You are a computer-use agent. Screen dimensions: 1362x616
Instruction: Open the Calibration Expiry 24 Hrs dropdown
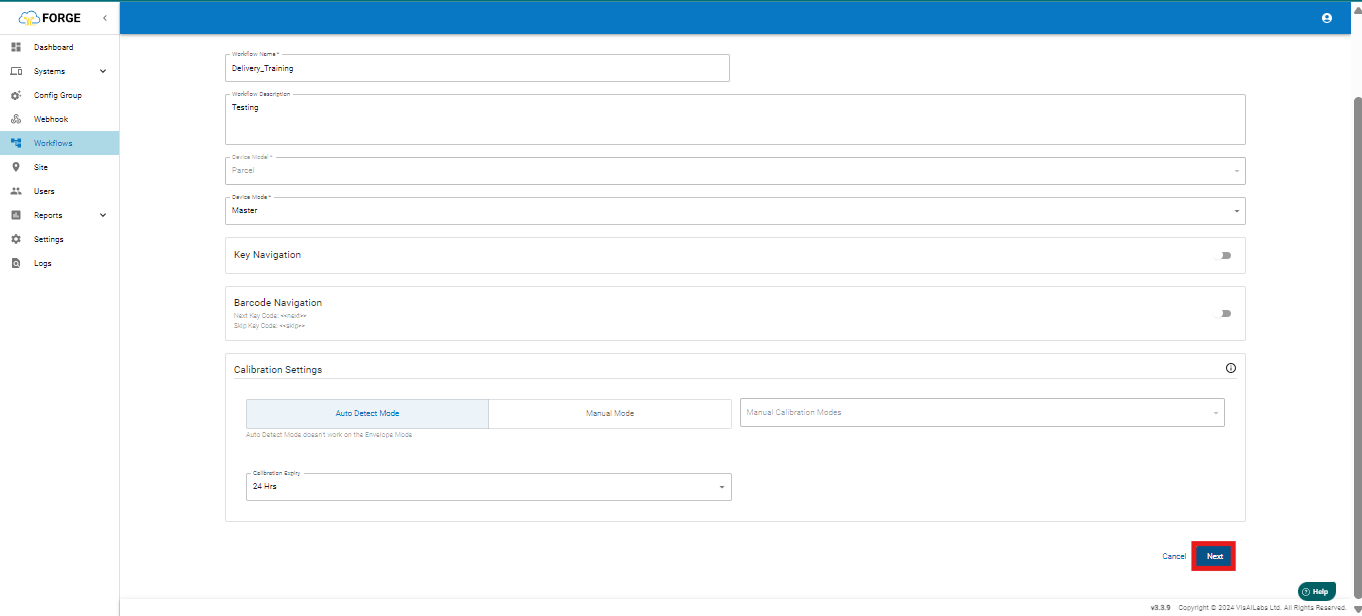(489, 487)
